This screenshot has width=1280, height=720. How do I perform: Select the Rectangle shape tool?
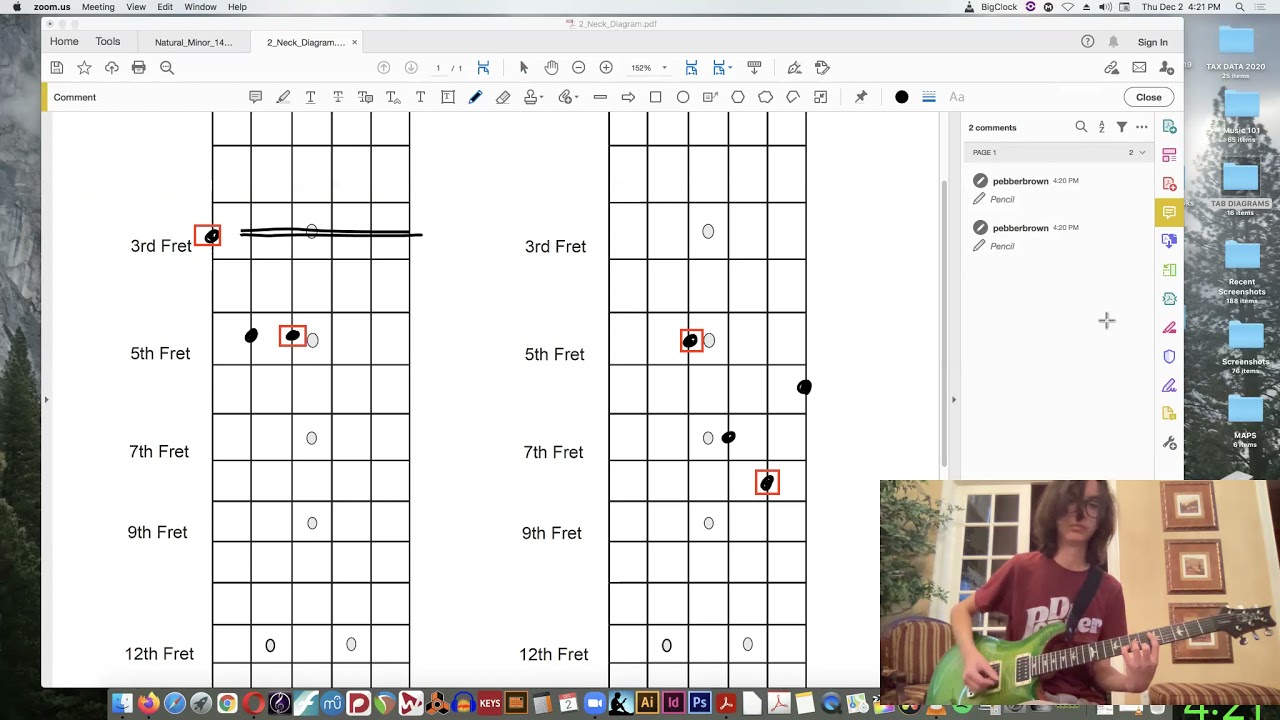(655, 97)
